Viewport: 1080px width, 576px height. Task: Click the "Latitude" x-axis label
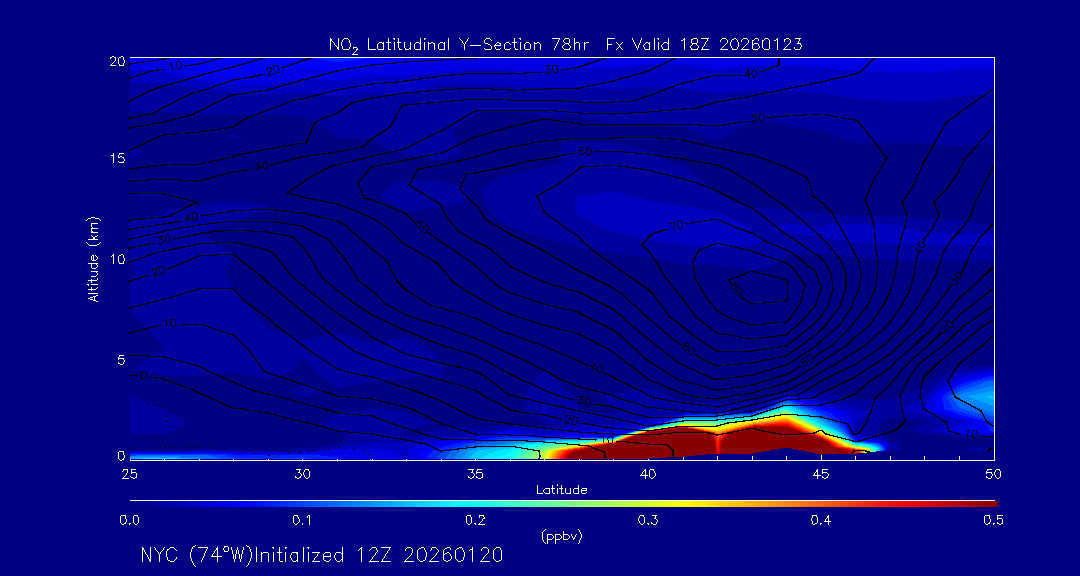coord(561,490)
